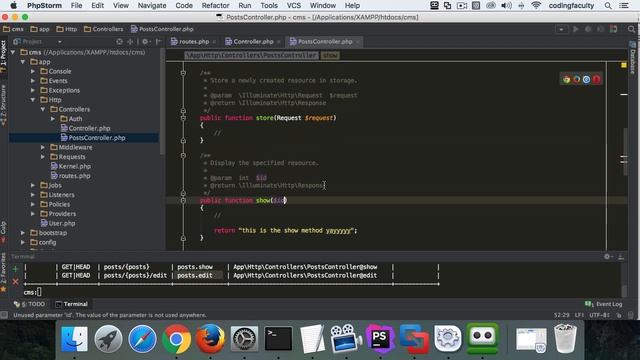Image resolution: width=640 pixels, height=360 pixels.
Task: Open the TODO tool window
Action: pyautogui.click(x=29, y=304)
